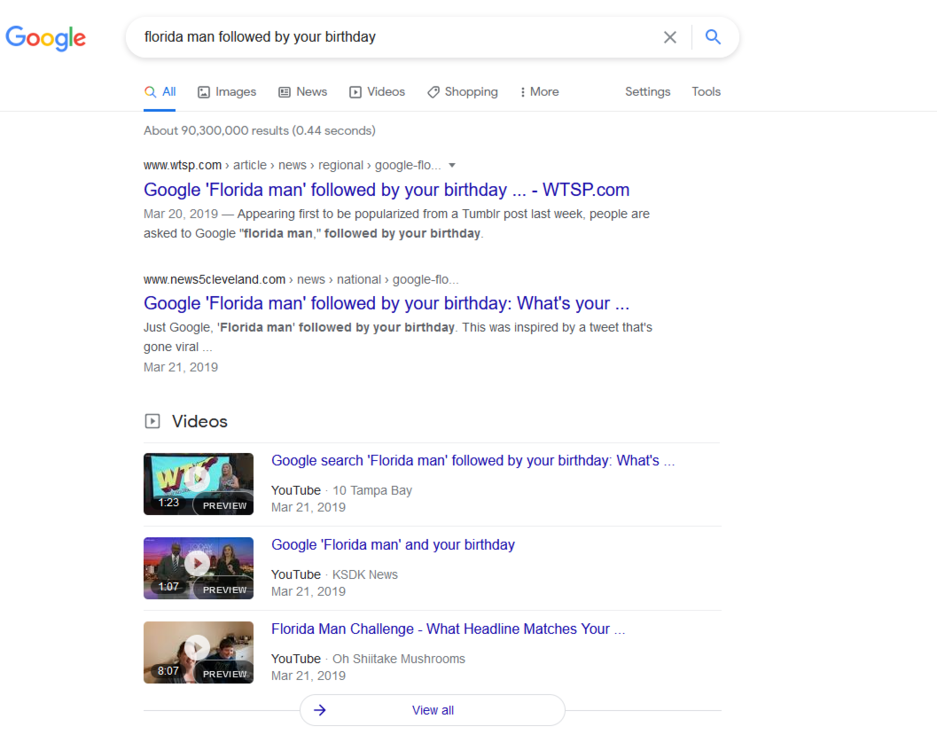Viewport: 937px width, 750px height.
Task: Click the arrow icon beside View all
Action: [320, 710]
